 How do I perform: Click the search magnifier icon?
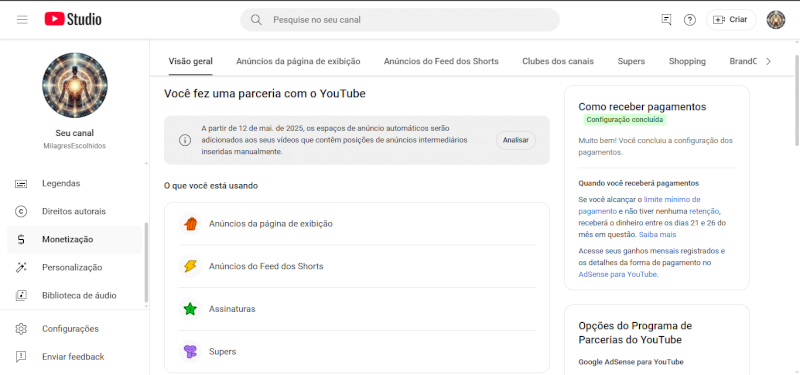(x=256, y=20)
